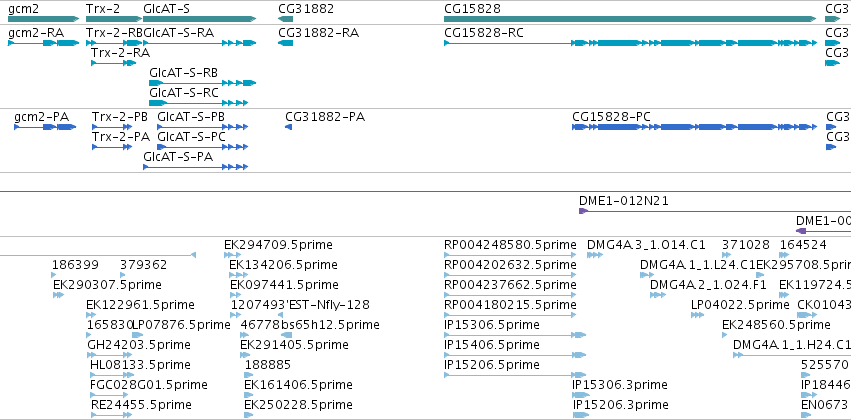Select the 188885 EST label
This screenshot has height=420, width=851.
(268, 365)
